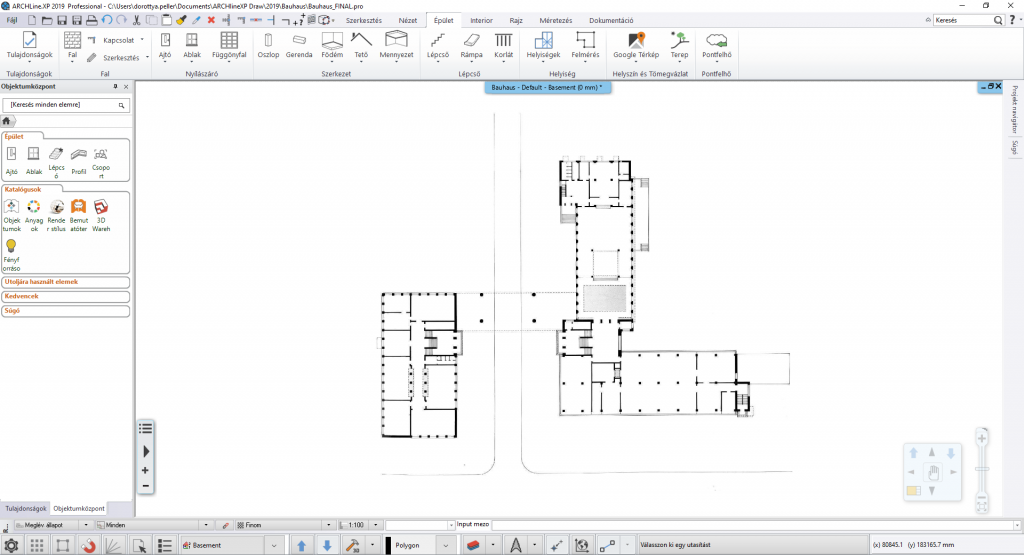Click in the Keresés minden elemre search field
This screenshot has width=1024, height=555.
point(66,104)
